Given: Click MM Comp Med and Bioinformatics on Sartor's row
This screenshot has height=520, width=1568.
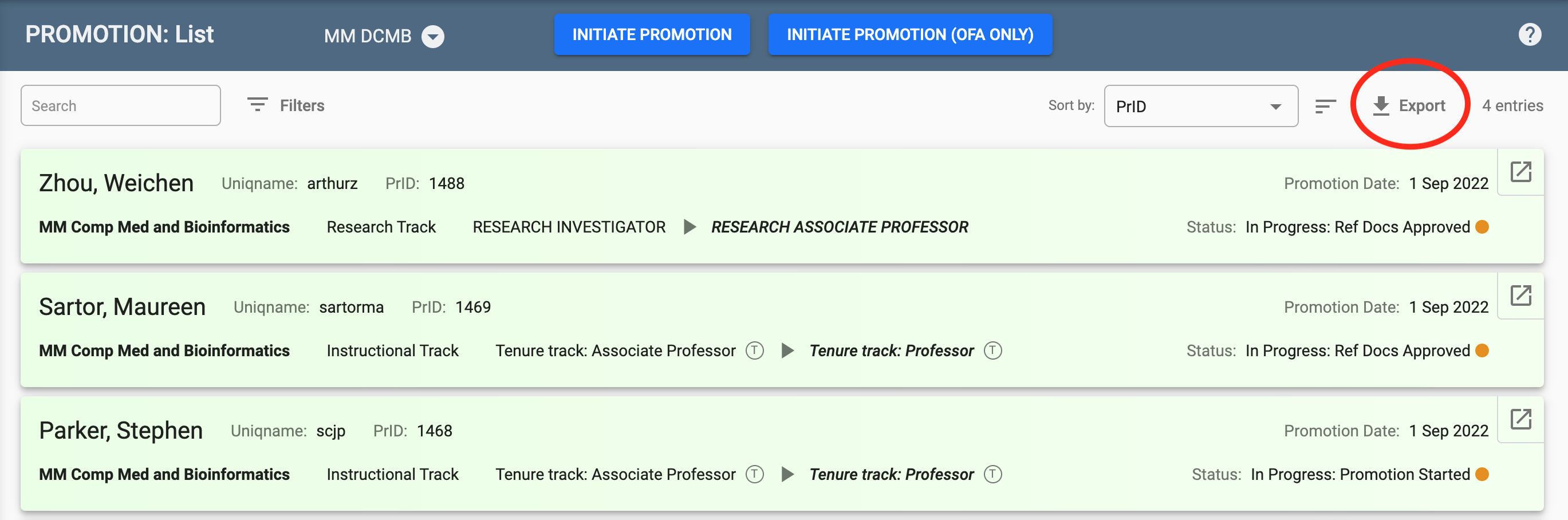Looking at the screenshot, I should point(164,350).
